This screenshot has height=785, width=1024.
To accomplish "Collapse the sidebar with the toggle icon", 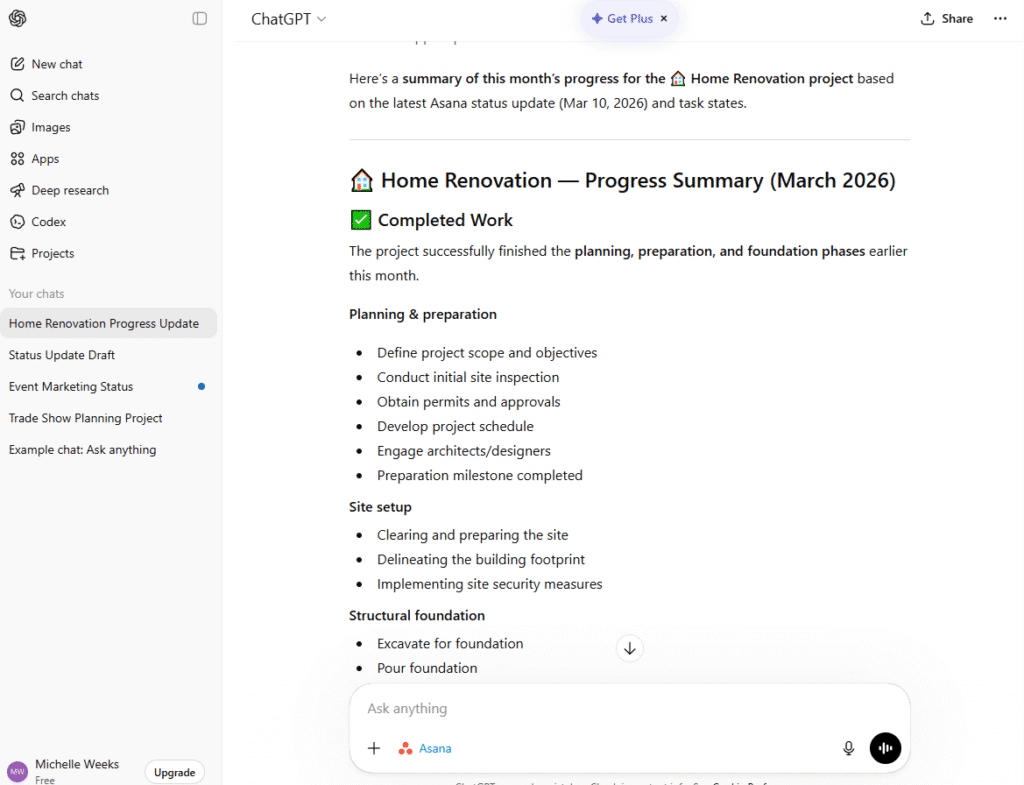I will tap(200, 18).
